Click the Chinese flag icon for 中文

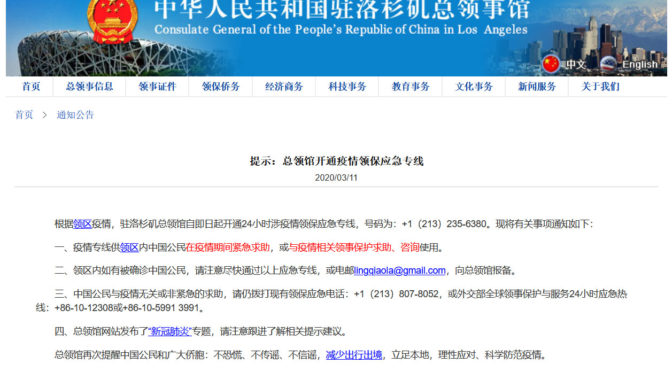(x=551, y=64)
